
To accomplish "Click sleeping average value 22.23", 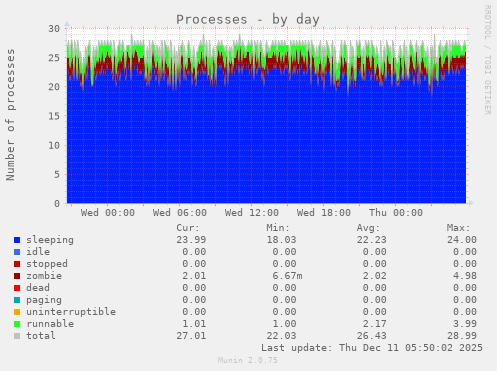I will coord(372,240).
